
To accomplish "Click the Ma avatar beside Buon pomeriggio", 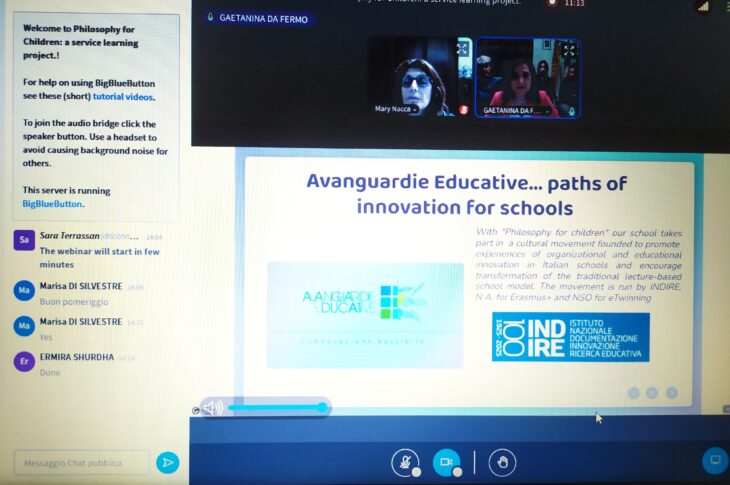I will coord(24,290).
